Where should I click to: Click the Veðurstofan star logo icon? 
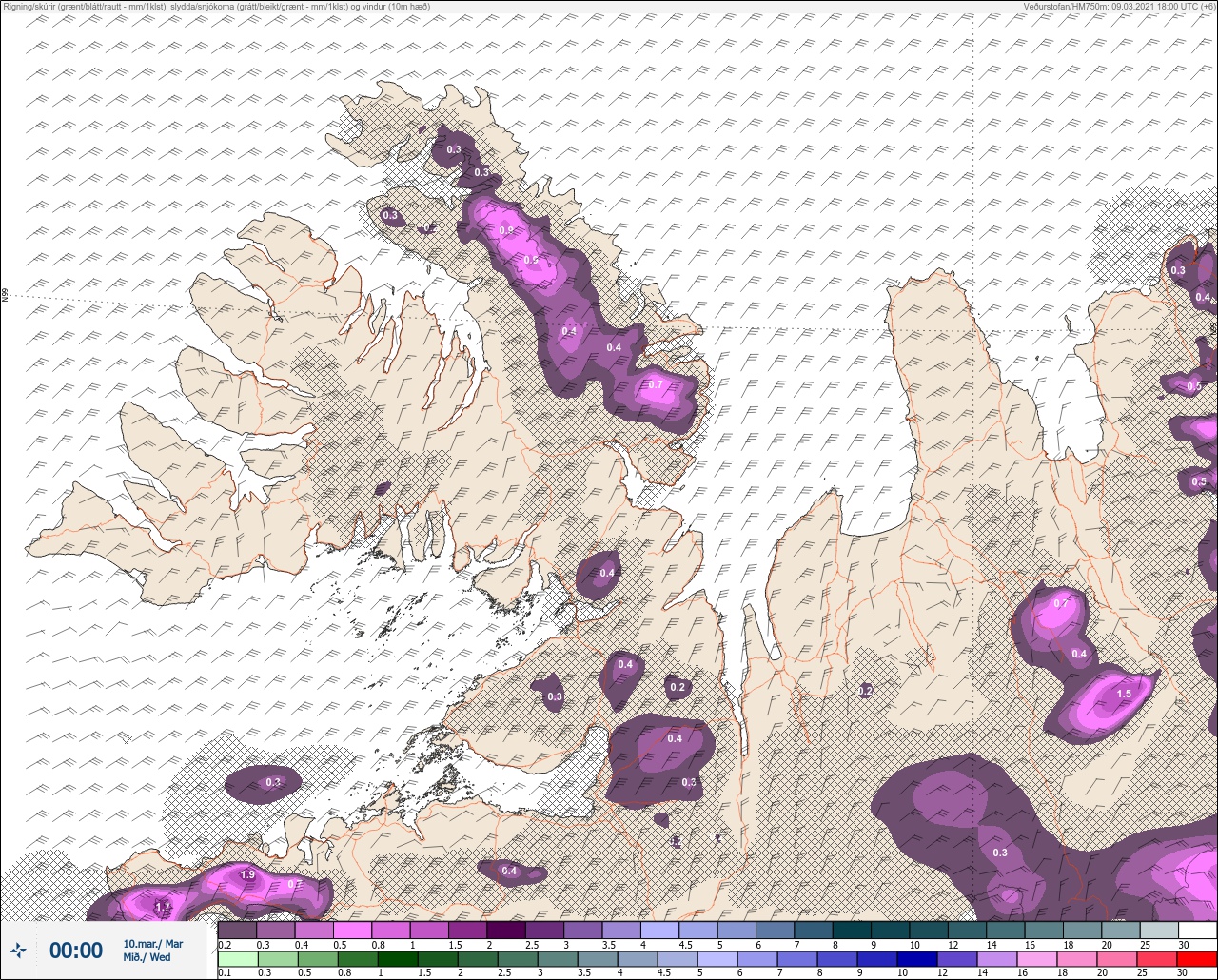(x=18, y=950)
